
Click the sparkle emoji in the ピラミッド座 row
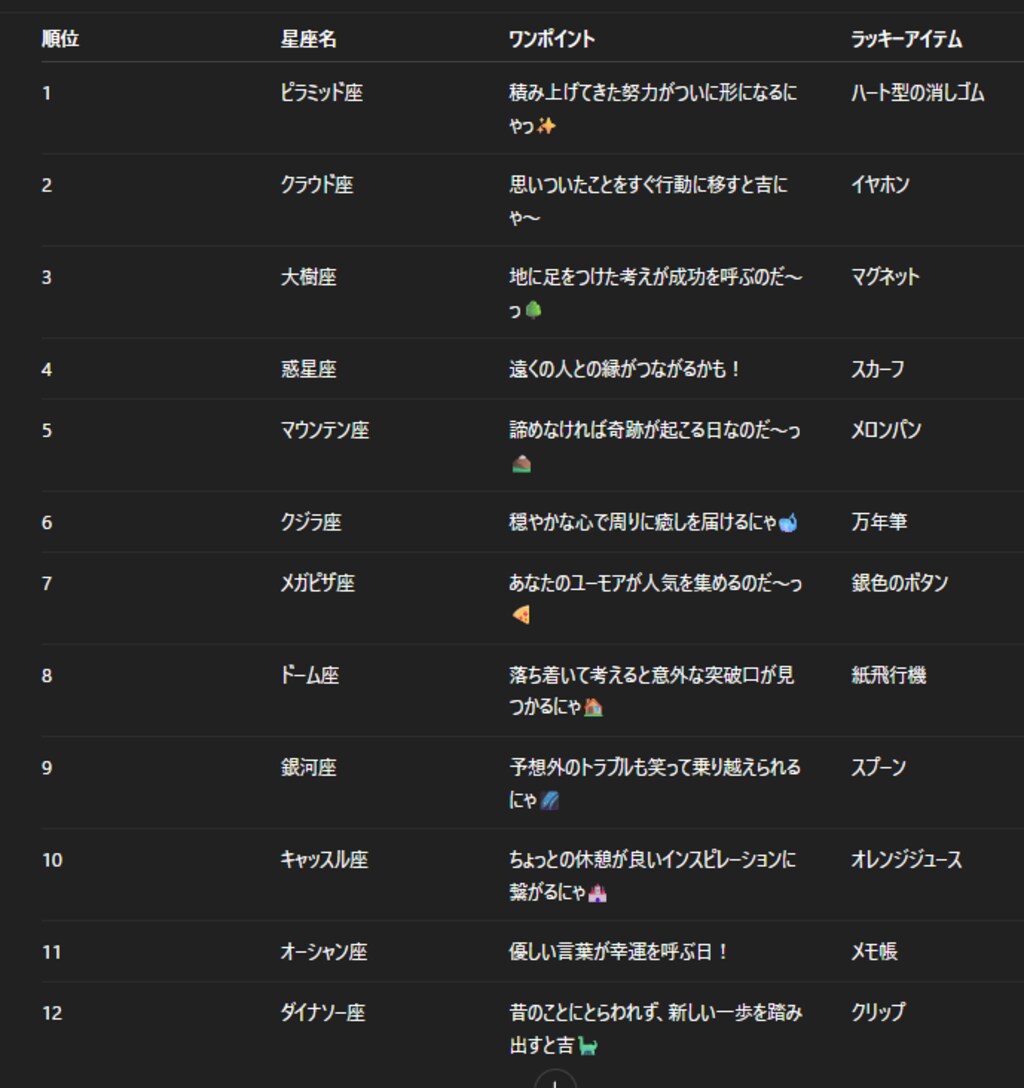click(x=546, y=126)
